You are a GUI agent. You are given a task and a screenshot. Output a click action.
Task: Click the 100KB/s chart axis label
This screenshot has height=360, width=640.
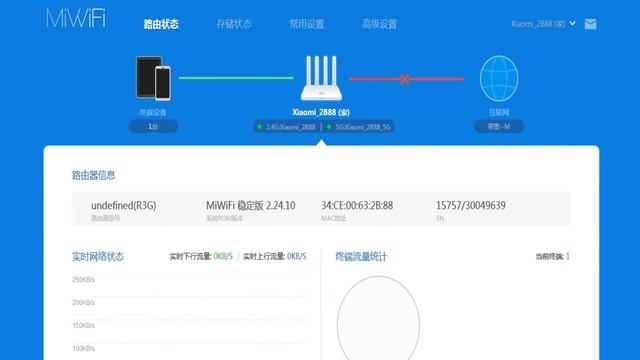(x=84, y=348)
